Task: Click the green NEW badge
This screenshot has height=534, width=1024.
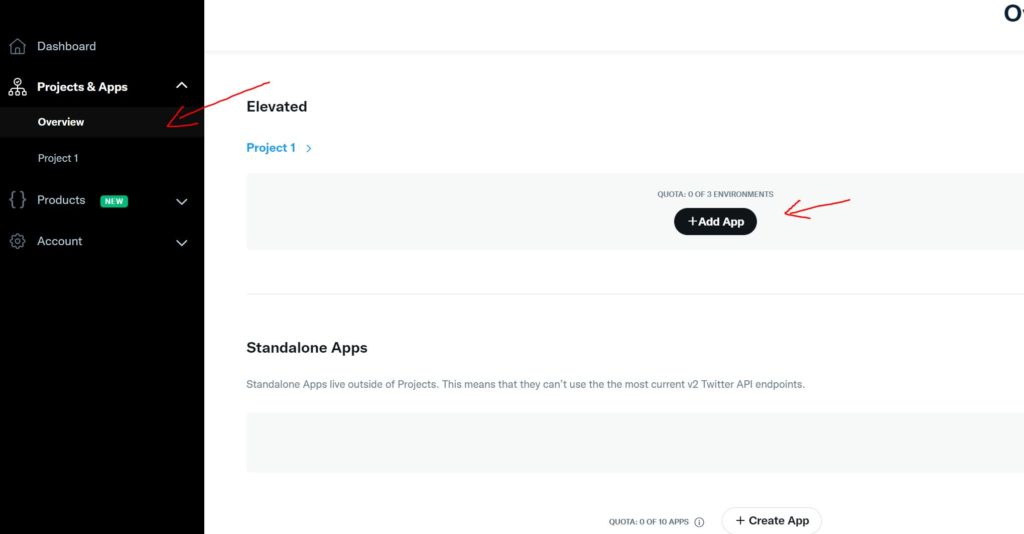Action: tap(114, 201)
